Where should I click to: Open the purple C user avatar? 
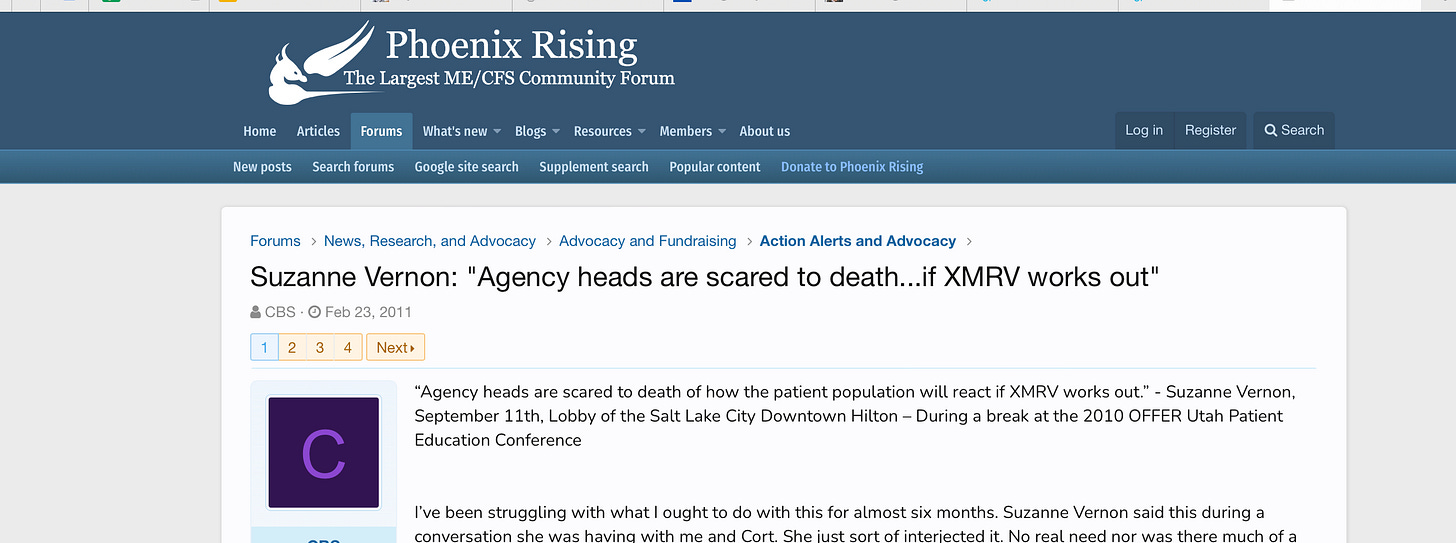[323, 453]
